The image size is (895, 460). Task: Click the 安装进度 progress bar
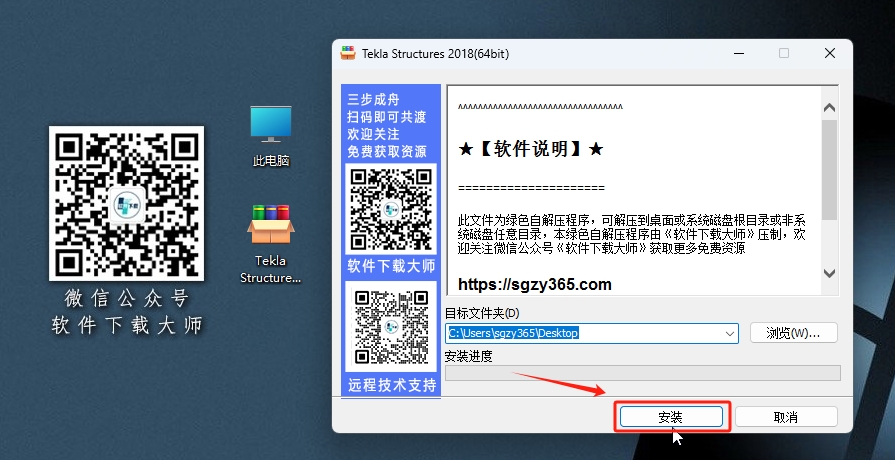pos(643,373)
